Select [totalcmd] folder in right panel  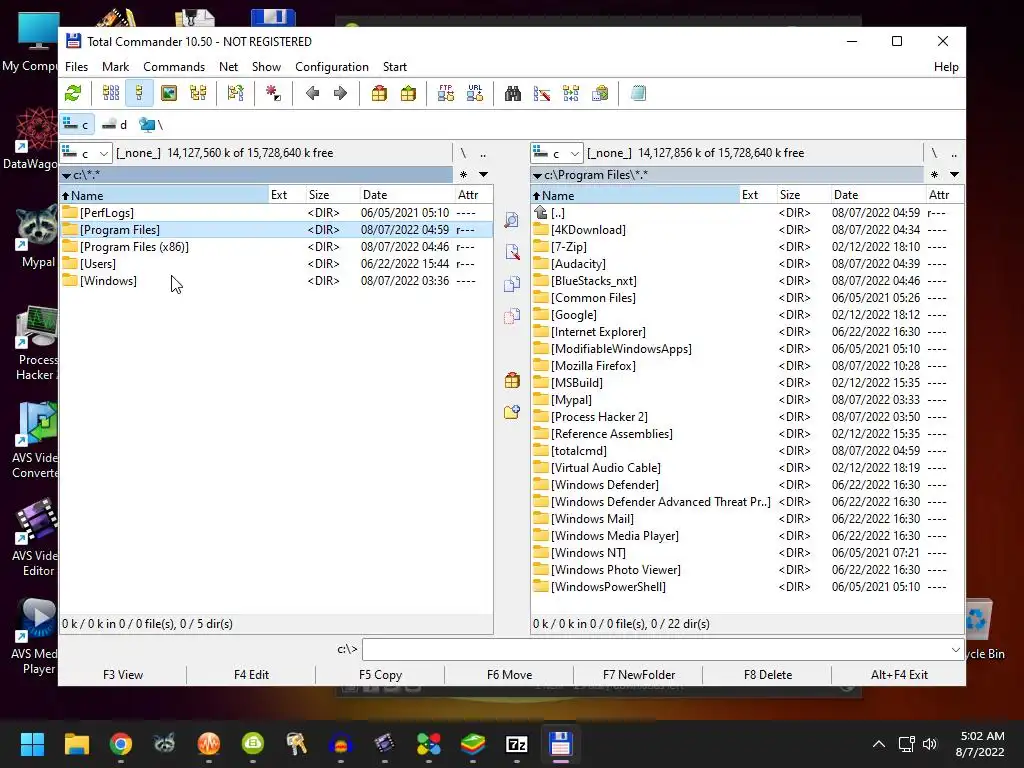(x=747, y=451)
